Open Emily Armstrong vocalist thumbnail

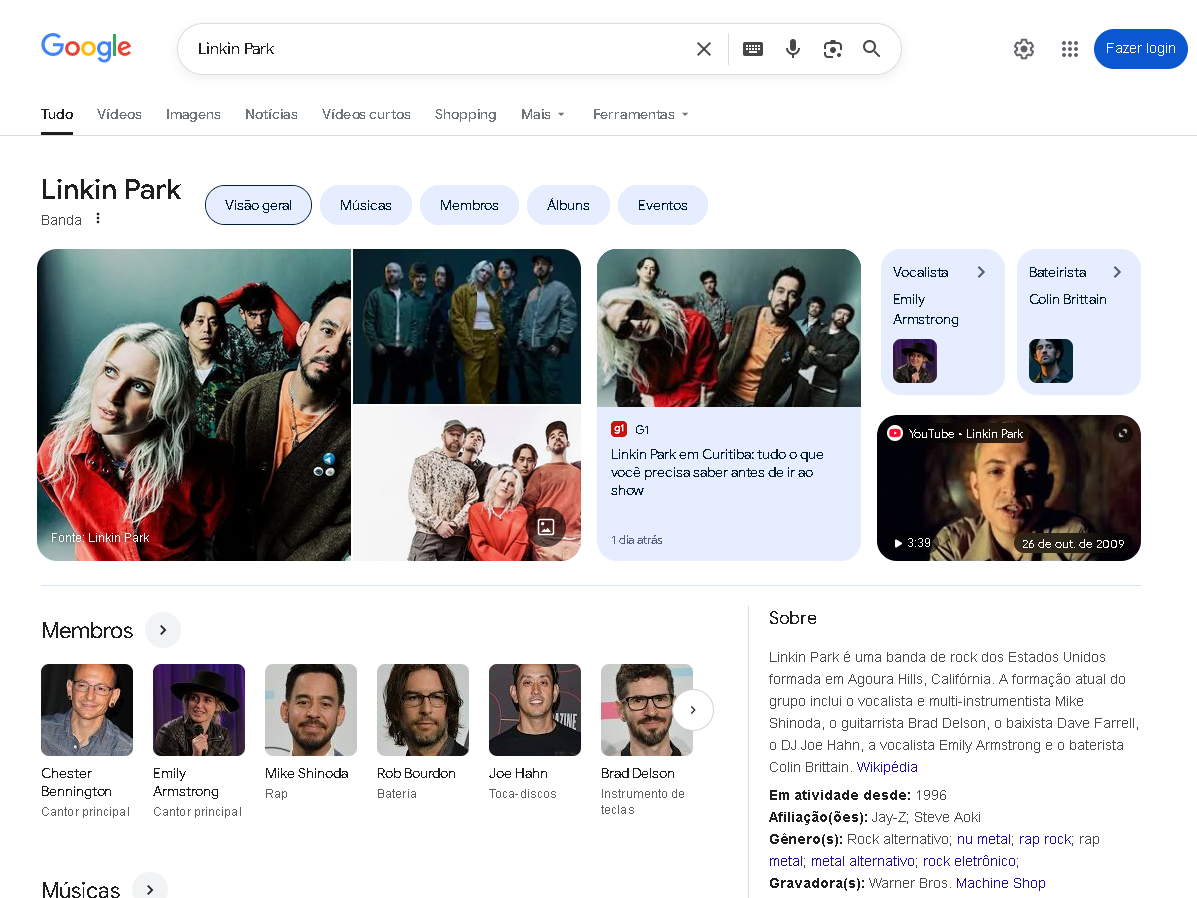tap(915, 360)
